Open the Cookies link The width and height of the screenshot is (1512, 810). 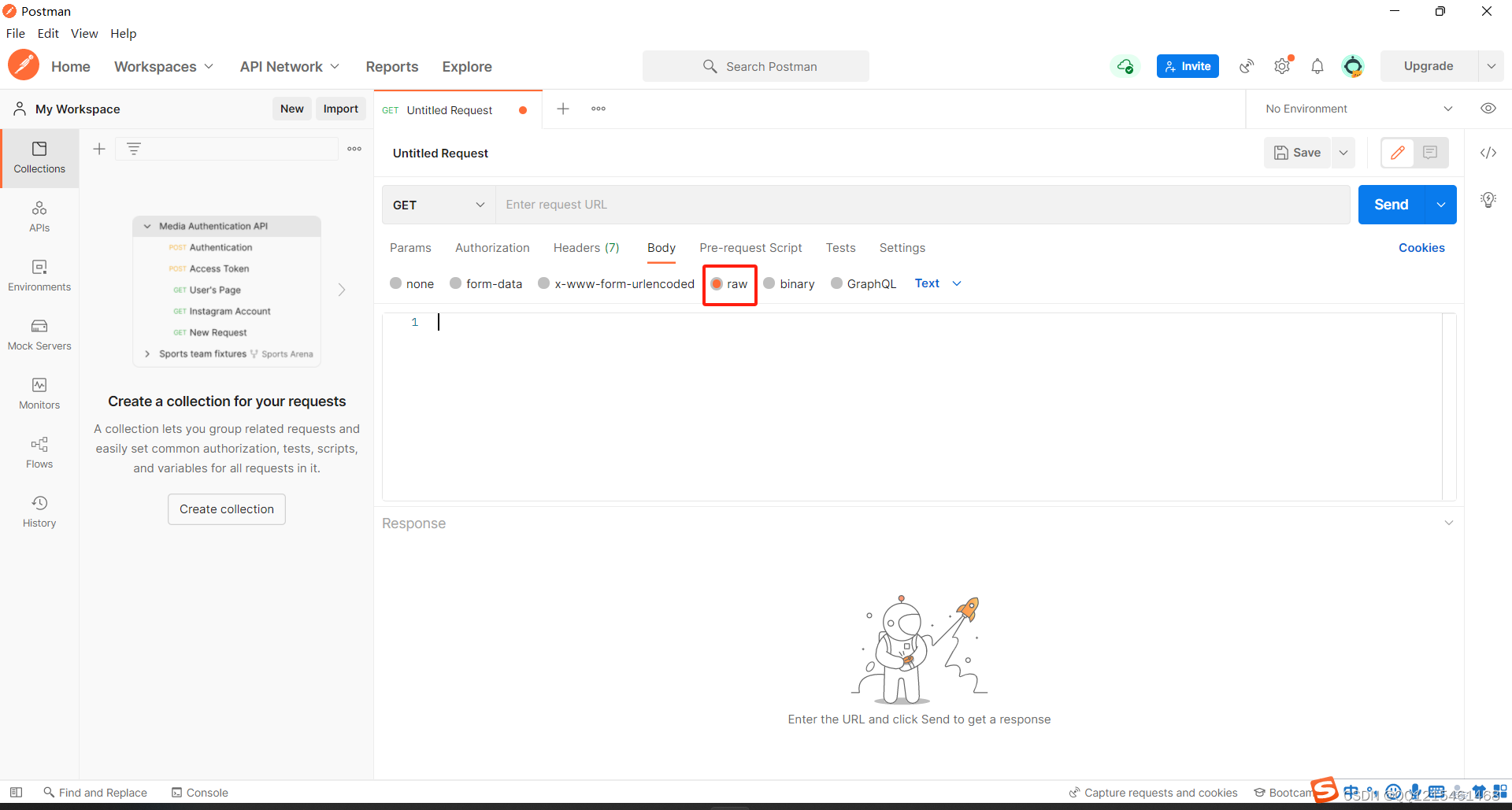[x=1421, y=248]
